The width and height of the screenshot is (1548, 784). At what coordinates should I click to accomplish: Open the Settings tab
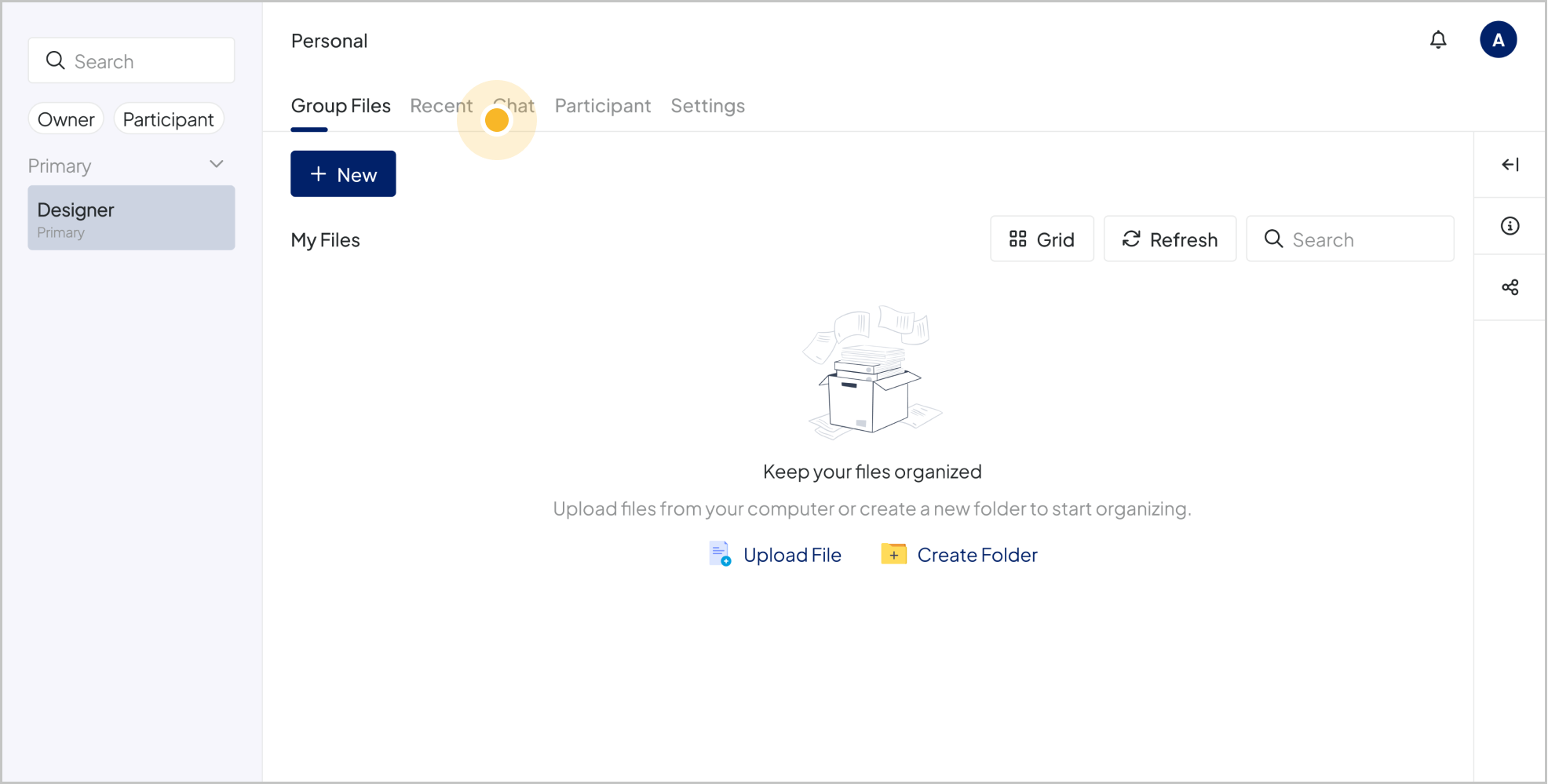coord(707,106)
